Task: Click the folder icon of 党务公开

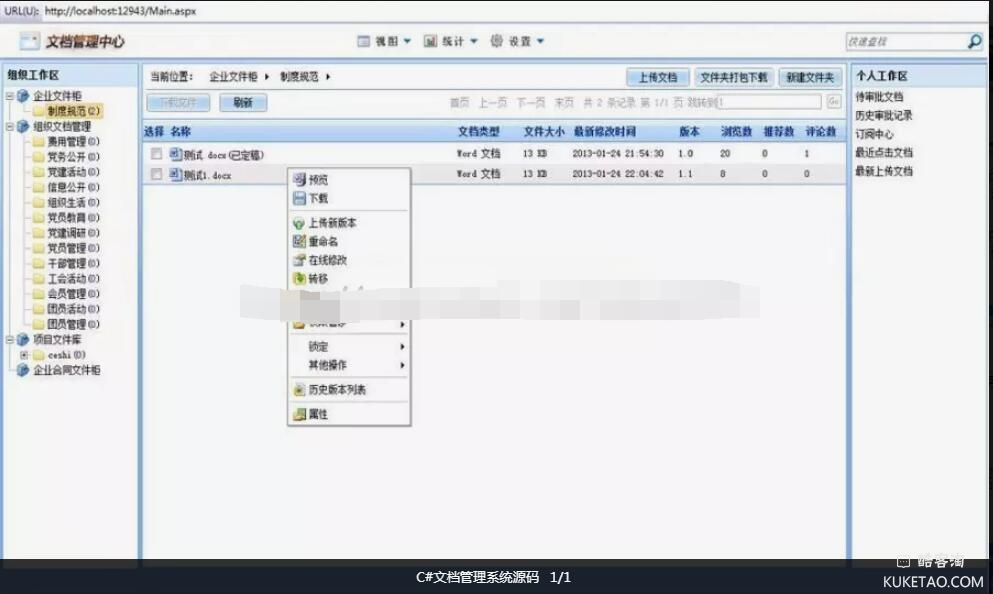Action: (39, 157)
